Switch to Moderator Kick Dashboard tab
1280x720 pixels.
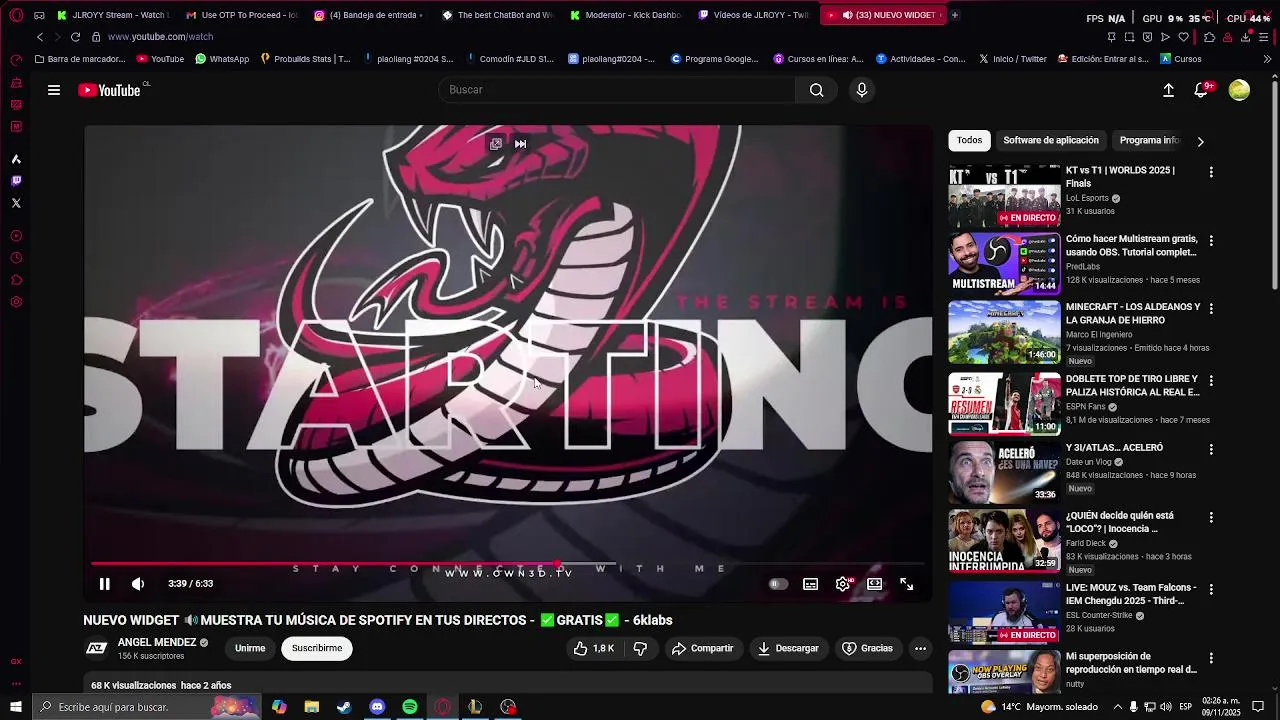[x=625, y=15]
